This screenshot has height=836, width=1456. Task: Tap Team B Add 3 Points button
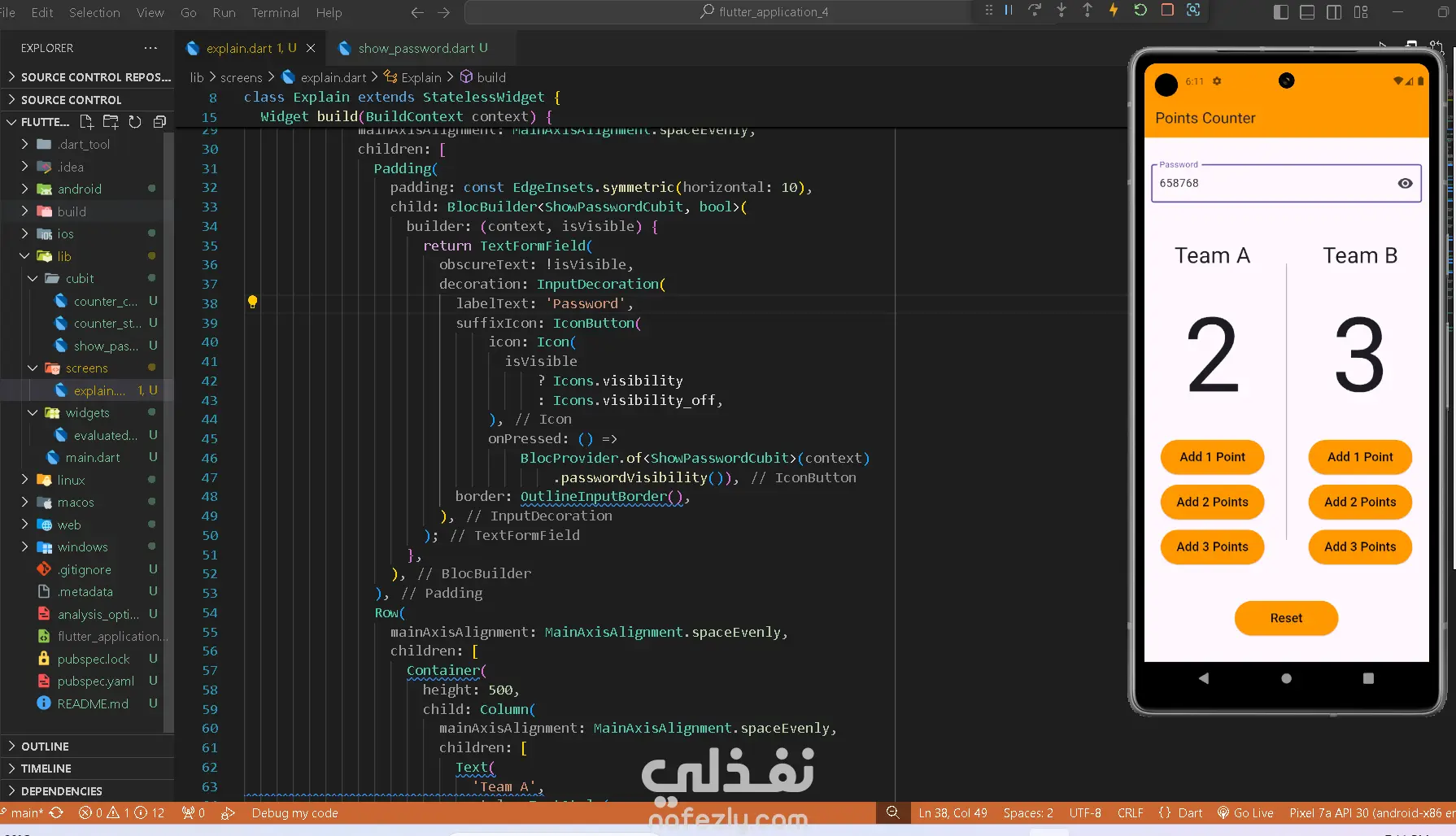[x=1360, y=546]
